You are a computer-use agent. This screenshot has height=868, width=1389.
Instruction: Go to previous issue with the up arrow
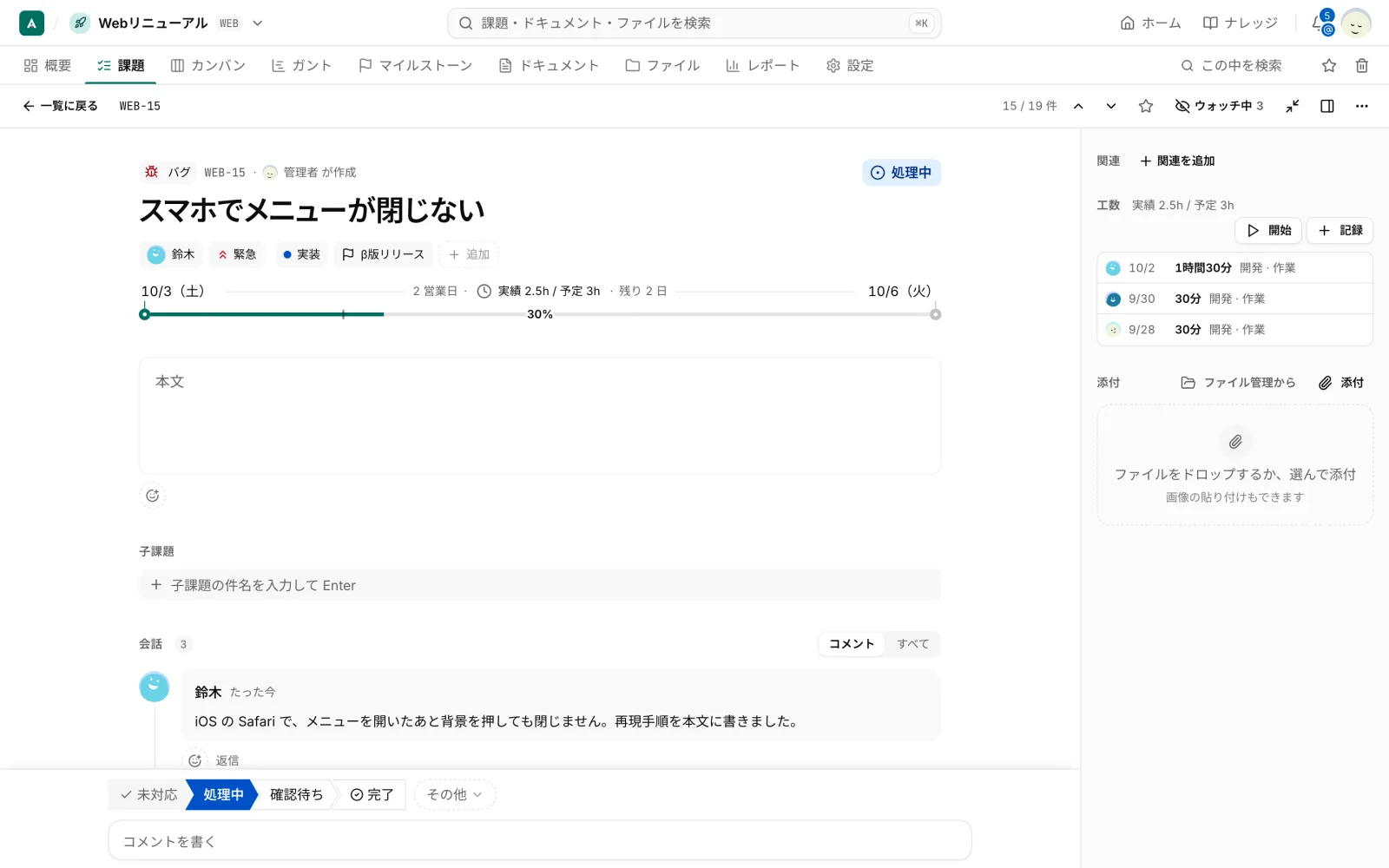(1078, 106)
